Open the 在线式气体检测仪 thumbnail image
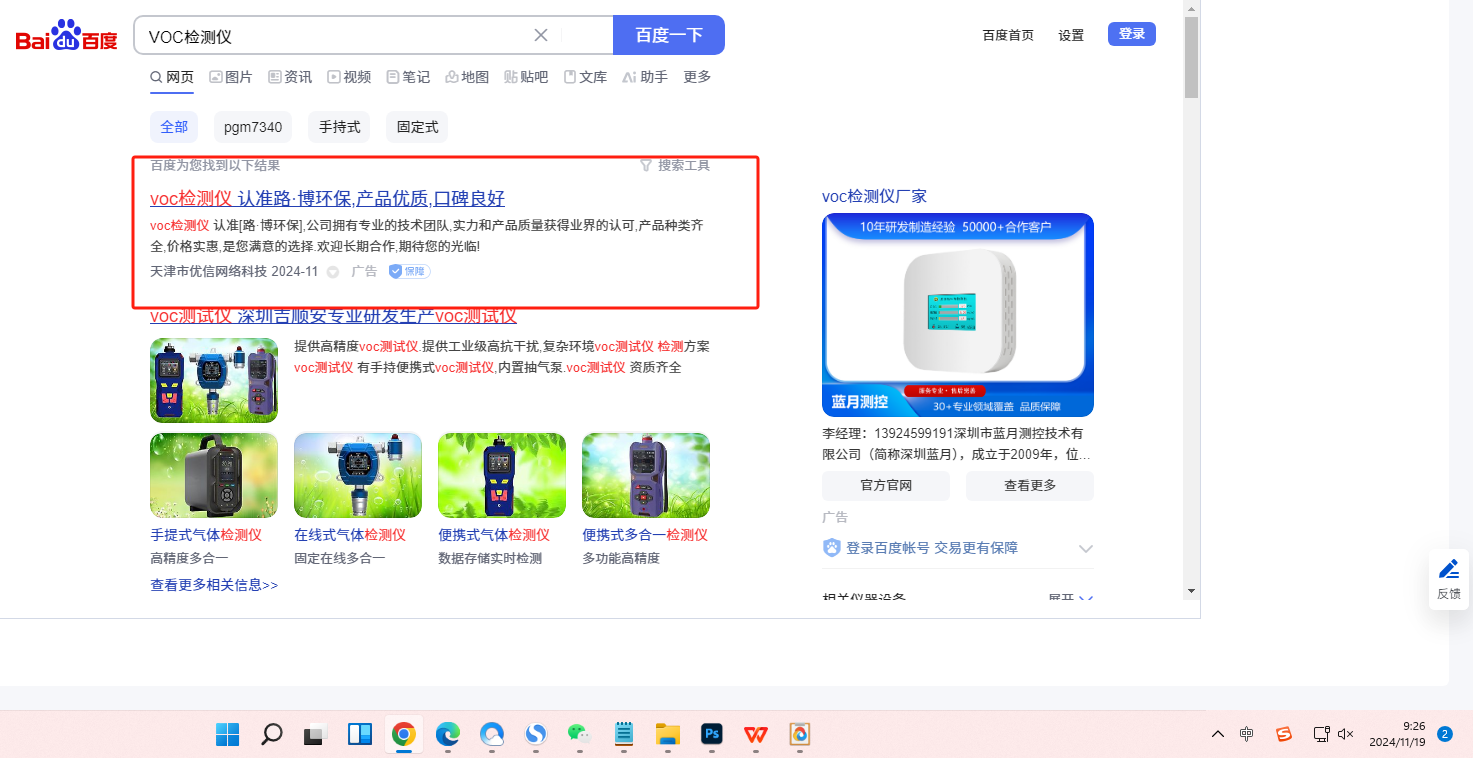Image resolution: width=1473 pixels, height=758 pixels. [358, 475]
